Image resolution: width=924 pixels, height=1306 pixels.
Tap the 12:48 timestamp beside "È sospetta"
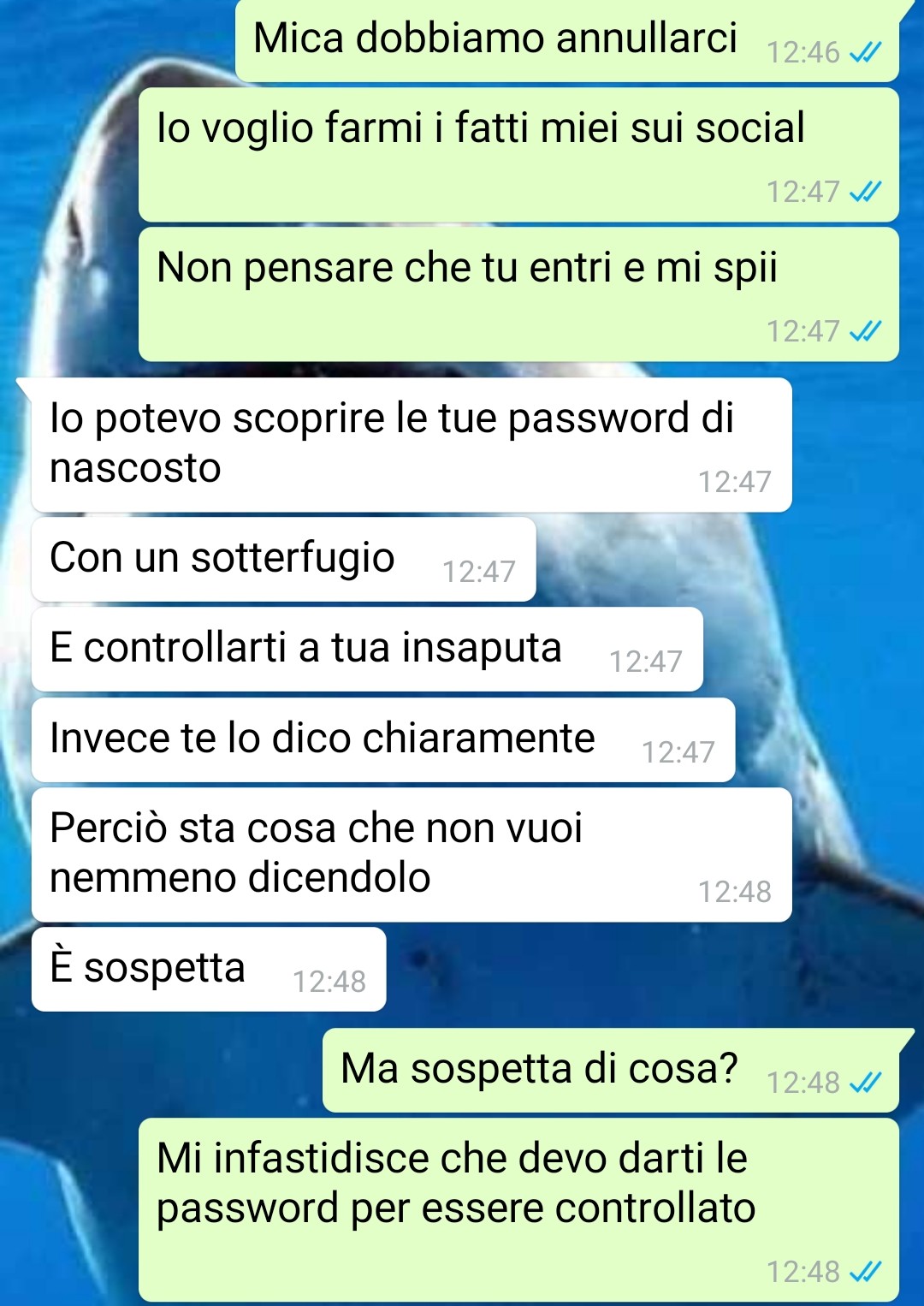[x=329, y=982]
